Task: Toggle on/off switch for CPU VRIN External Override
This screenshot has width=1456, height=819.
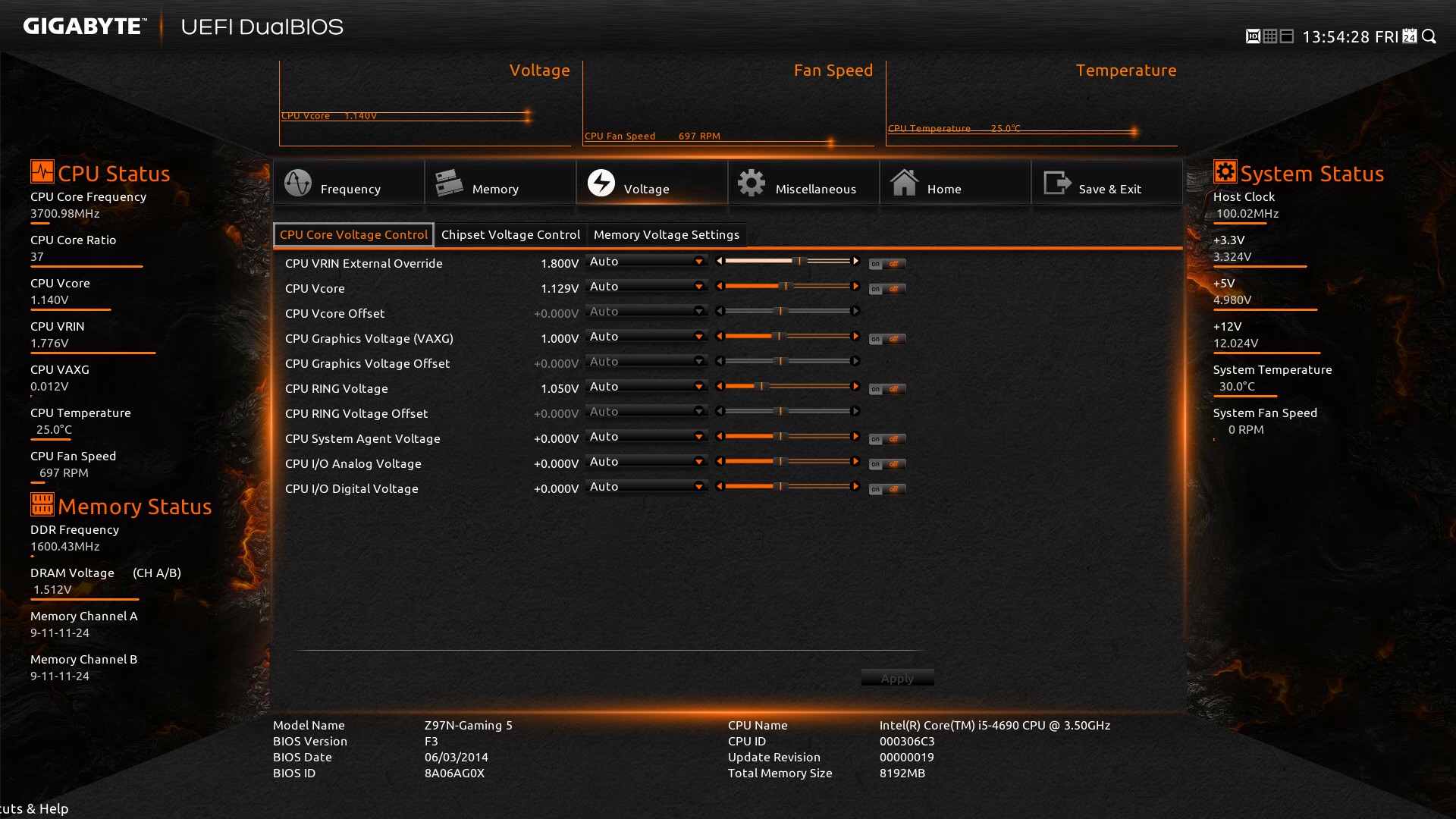Action: point(887,264)
